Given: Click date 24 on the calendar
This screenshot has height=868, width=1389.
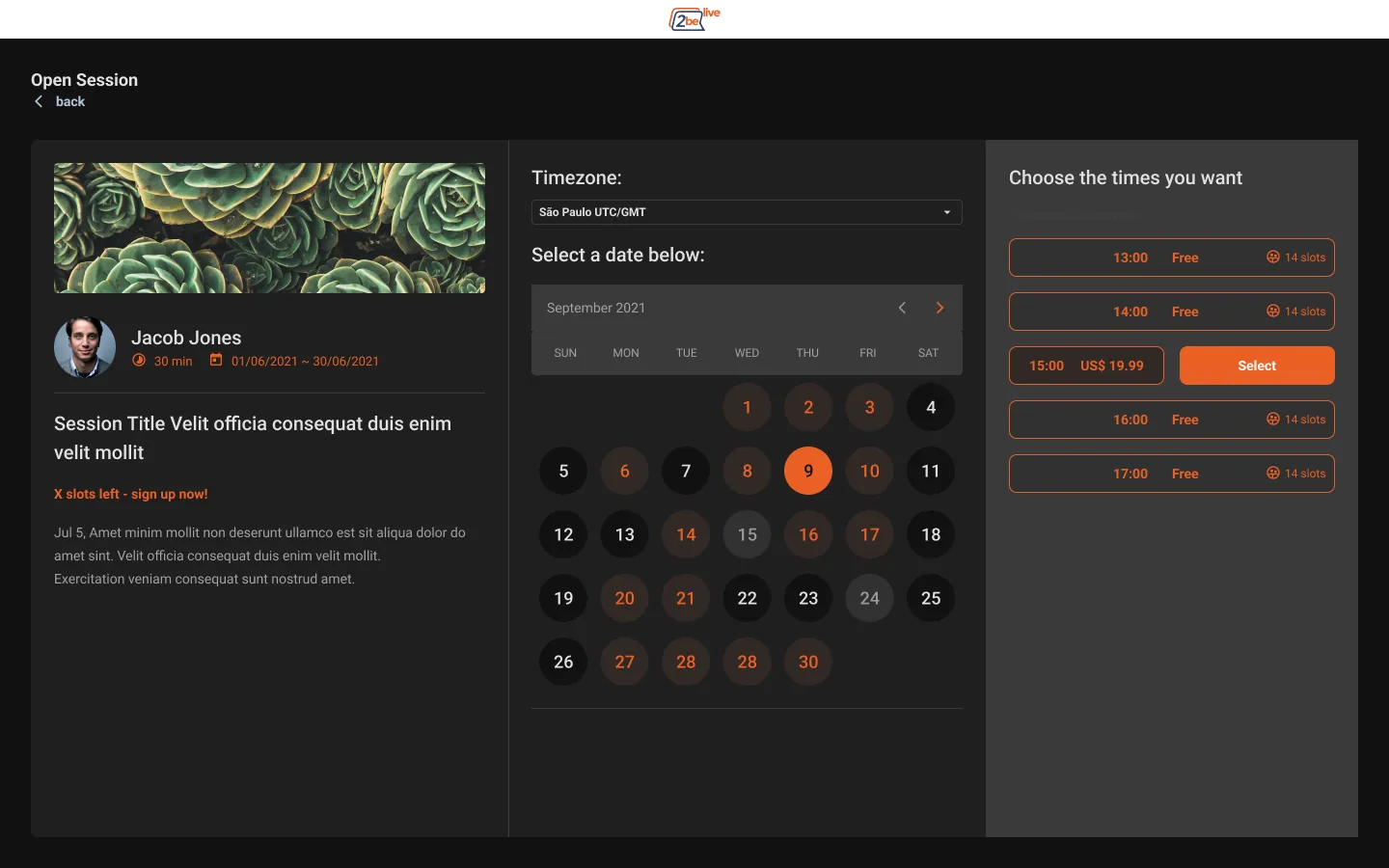Looking at the screenshot, I should [869, 598].
